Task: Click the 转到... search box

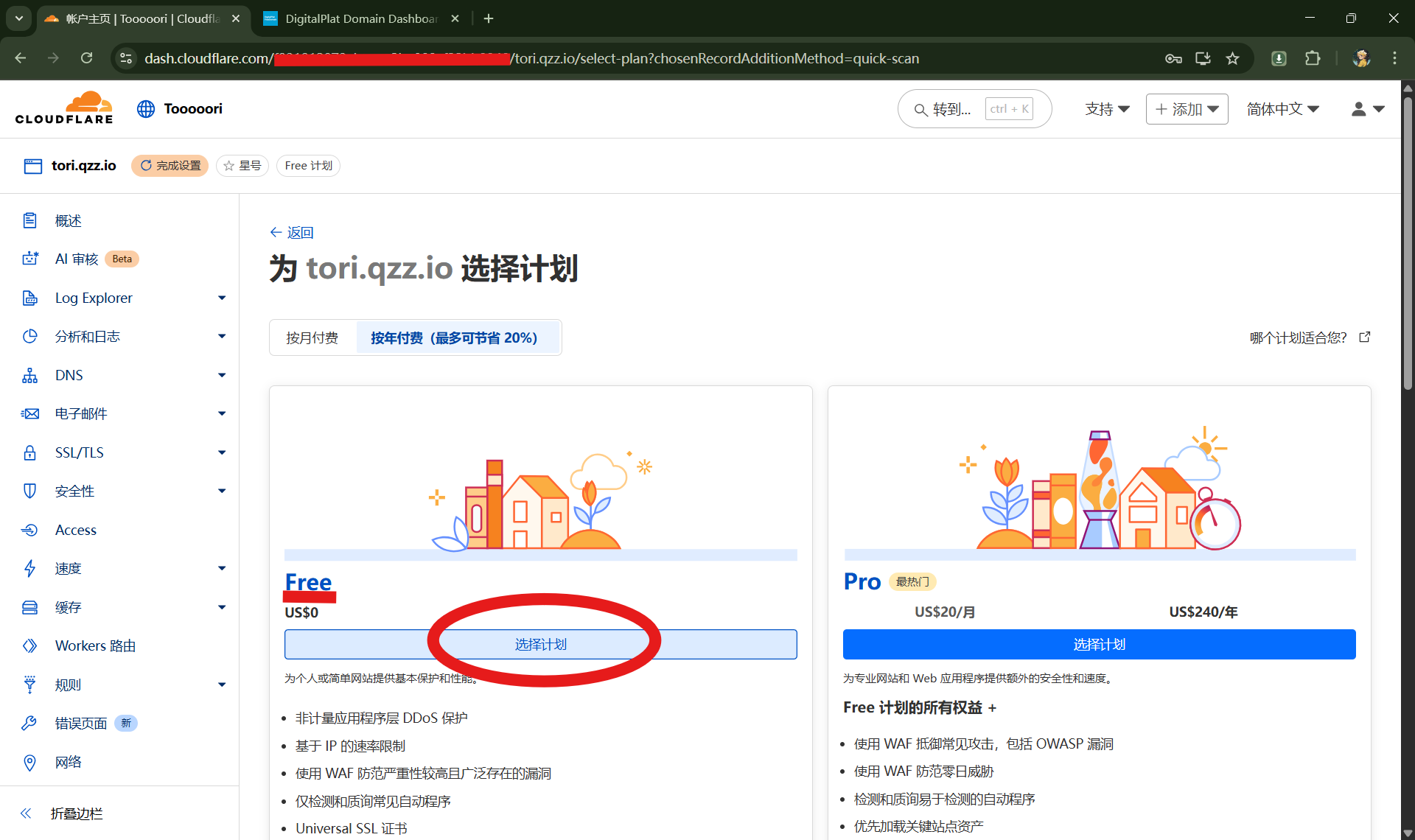Action: (x=951, y=109)
